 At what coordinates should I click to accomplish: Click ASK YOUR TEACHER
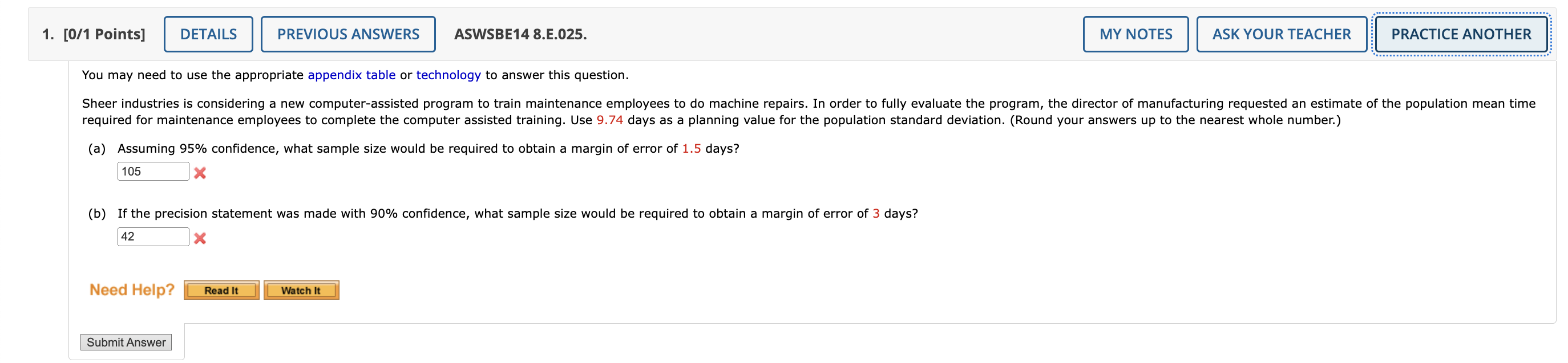point(1282,34)
